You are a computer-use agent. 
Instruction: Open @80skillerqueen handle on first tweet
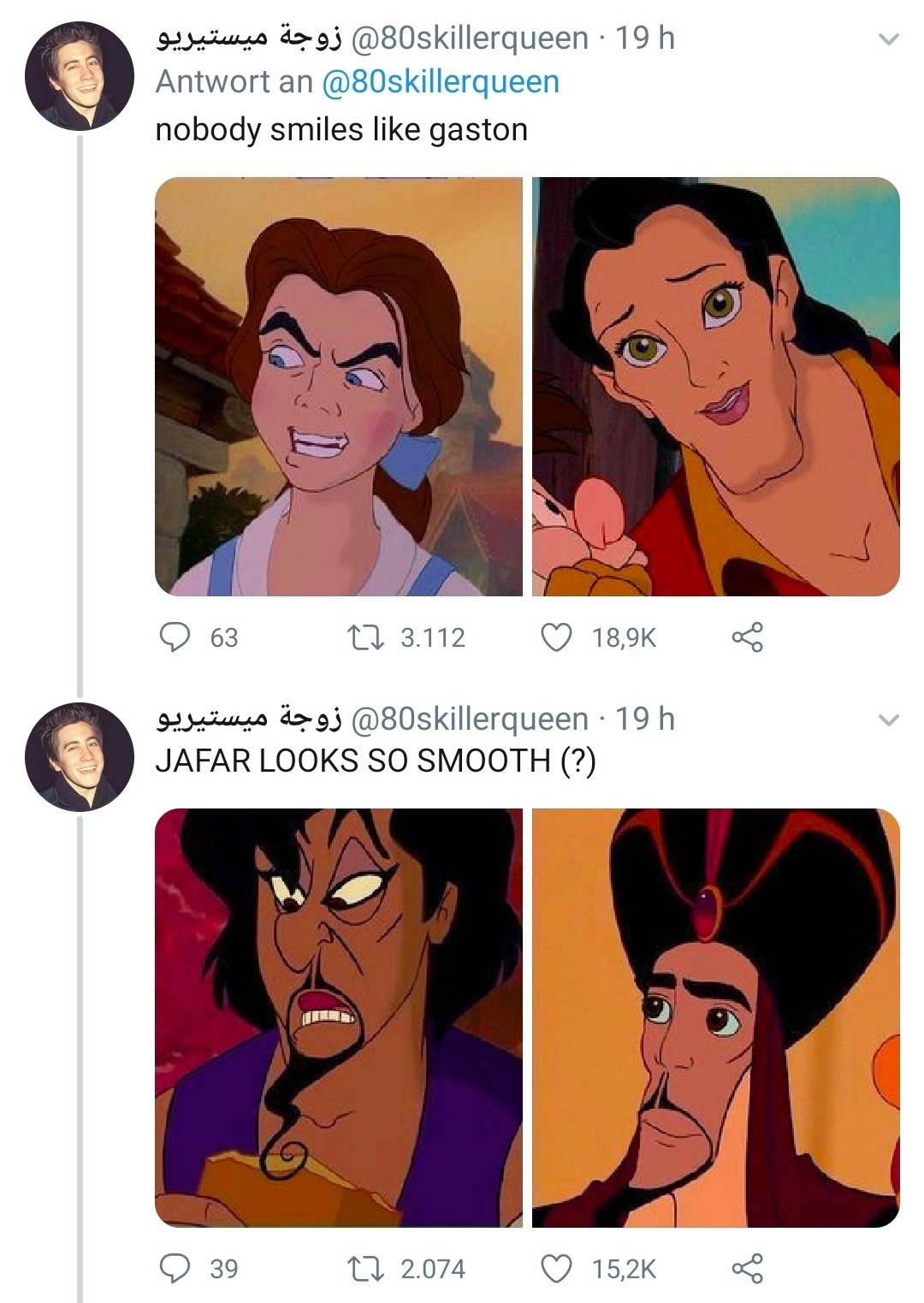(x=469, y=38)
